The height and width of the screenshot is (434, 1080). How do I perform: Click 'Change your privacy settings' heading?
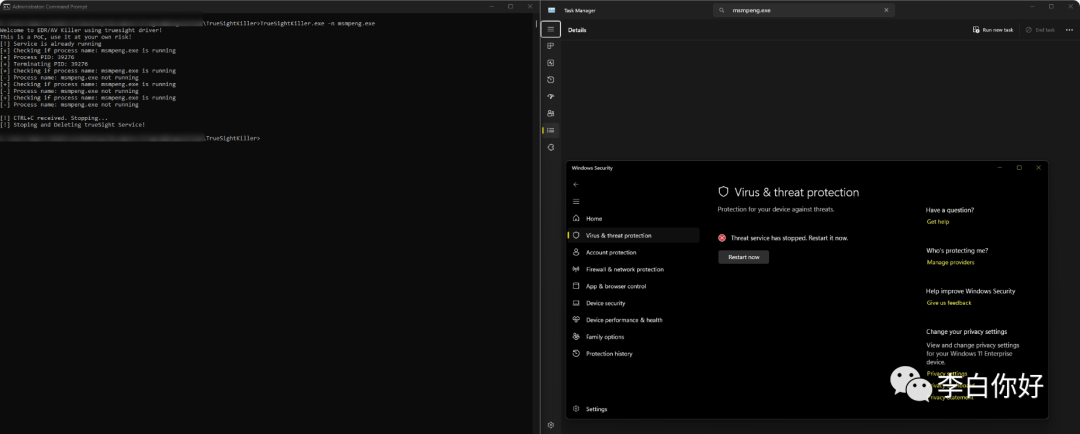click(966, 331)
